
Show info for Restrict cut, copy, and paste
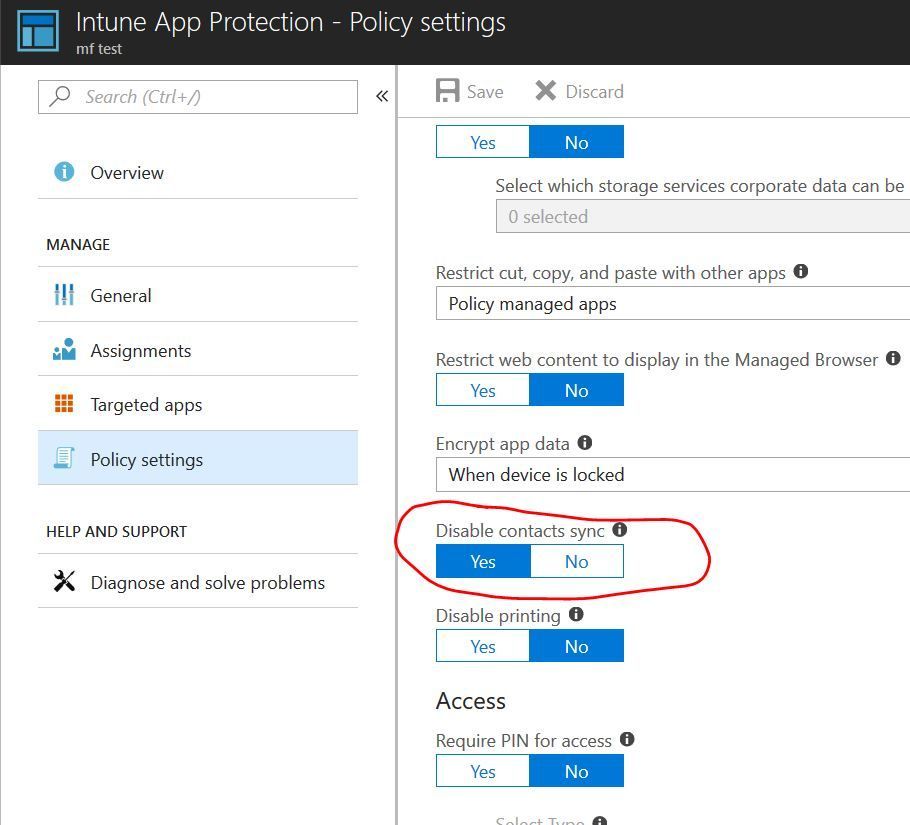click(x=801, y=271)
